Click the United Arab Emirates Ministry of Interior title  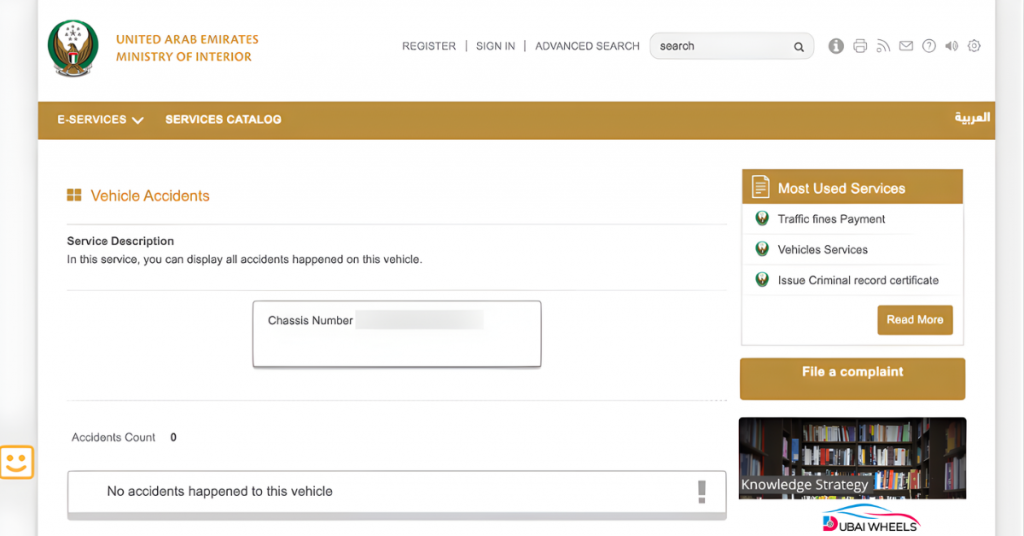pos(187,48)
